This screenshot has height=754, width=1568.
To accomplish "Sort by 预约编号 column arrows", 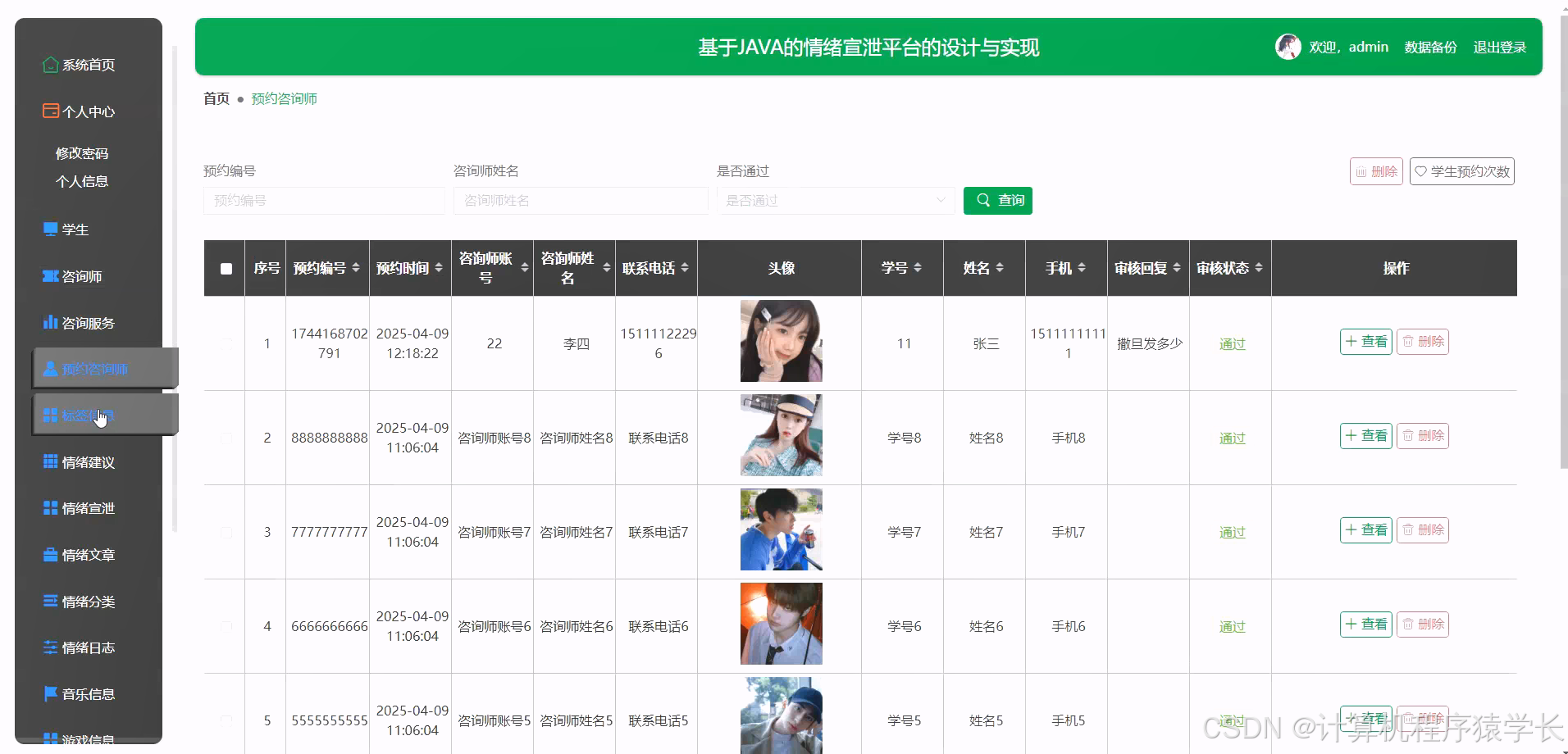I will click(356, 268).
